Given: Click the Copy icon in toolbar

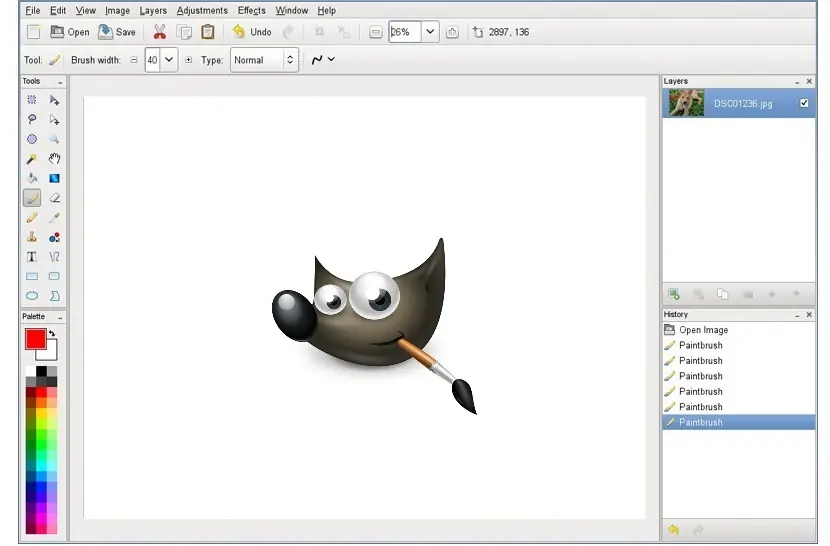Looking at the screenshot, I should pos(184,32).
